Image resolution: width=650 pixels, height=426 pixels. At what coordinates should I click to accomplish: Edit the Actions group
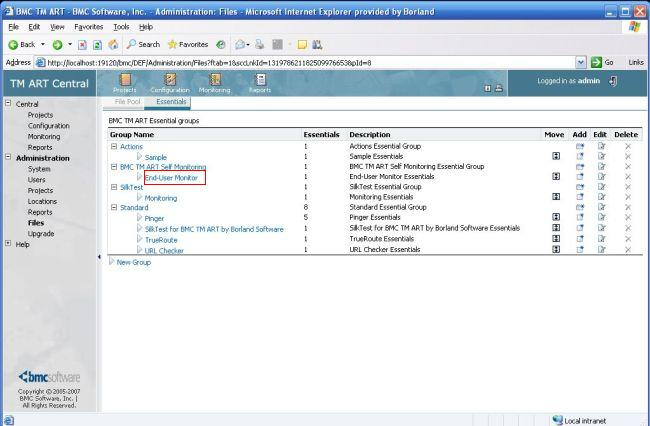point(601,146)
